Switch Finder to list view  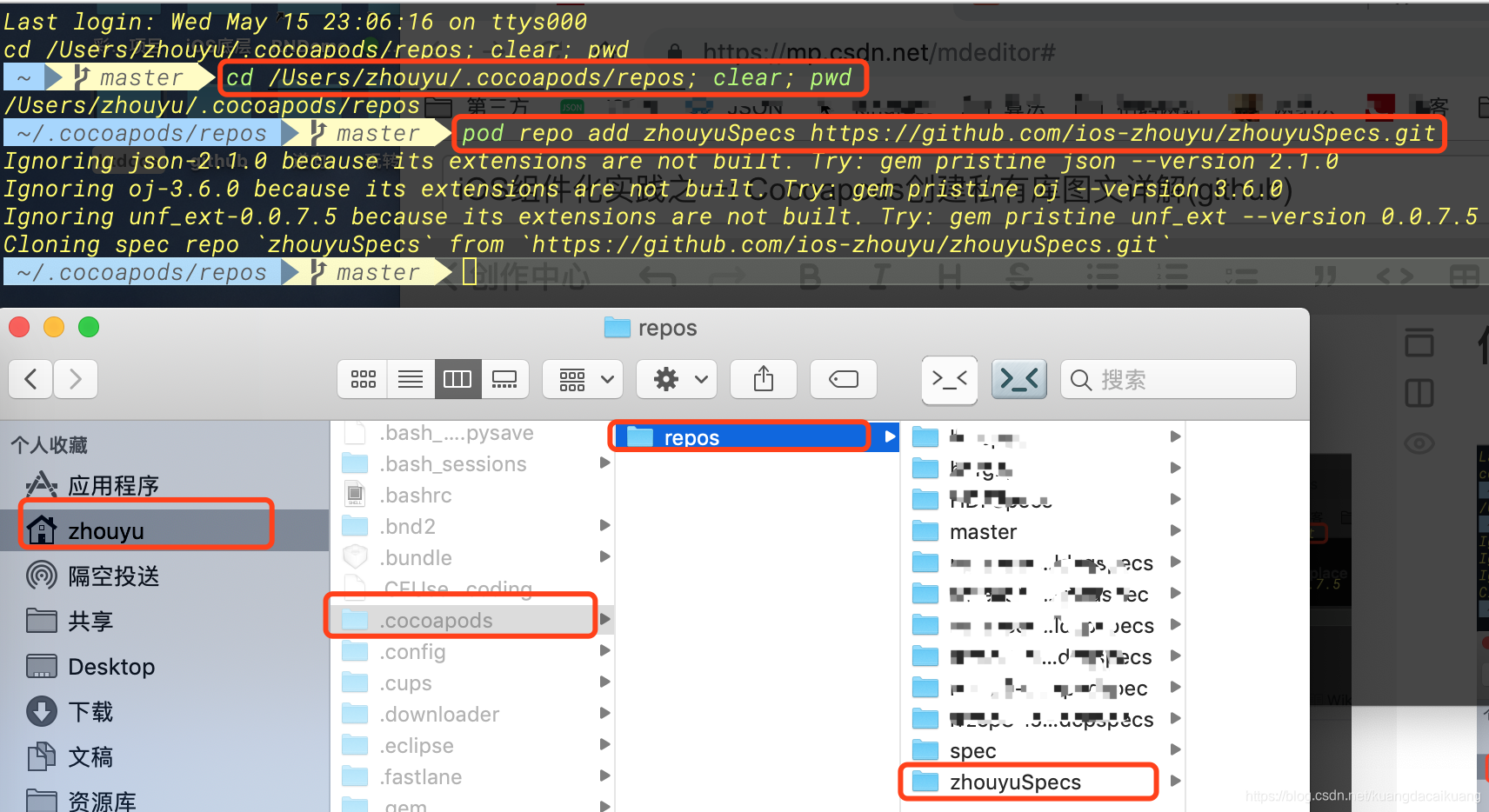pos(411,379)
